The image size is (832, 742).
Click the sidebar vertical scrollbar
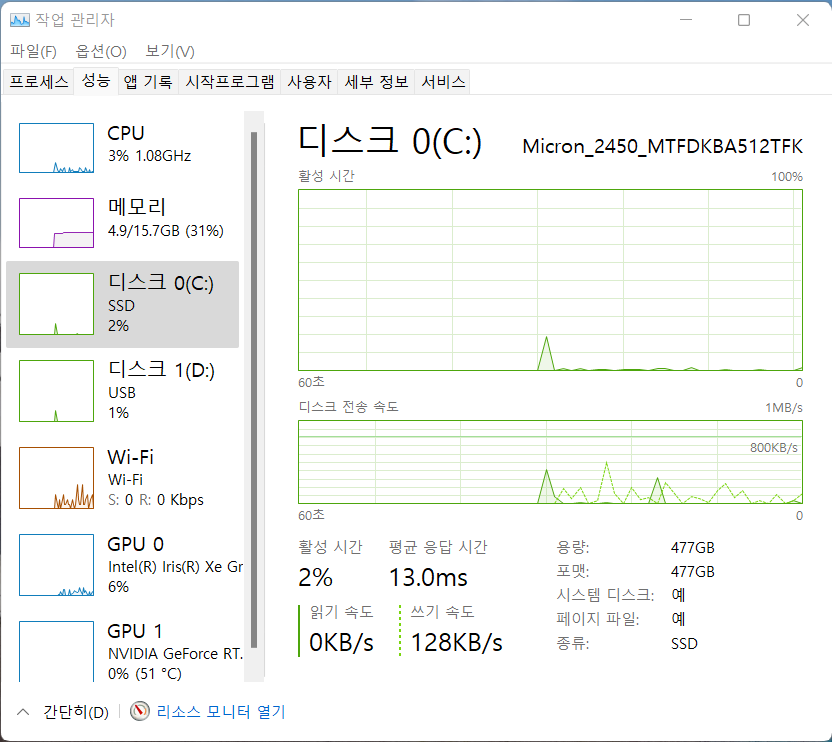pos(254,390)
